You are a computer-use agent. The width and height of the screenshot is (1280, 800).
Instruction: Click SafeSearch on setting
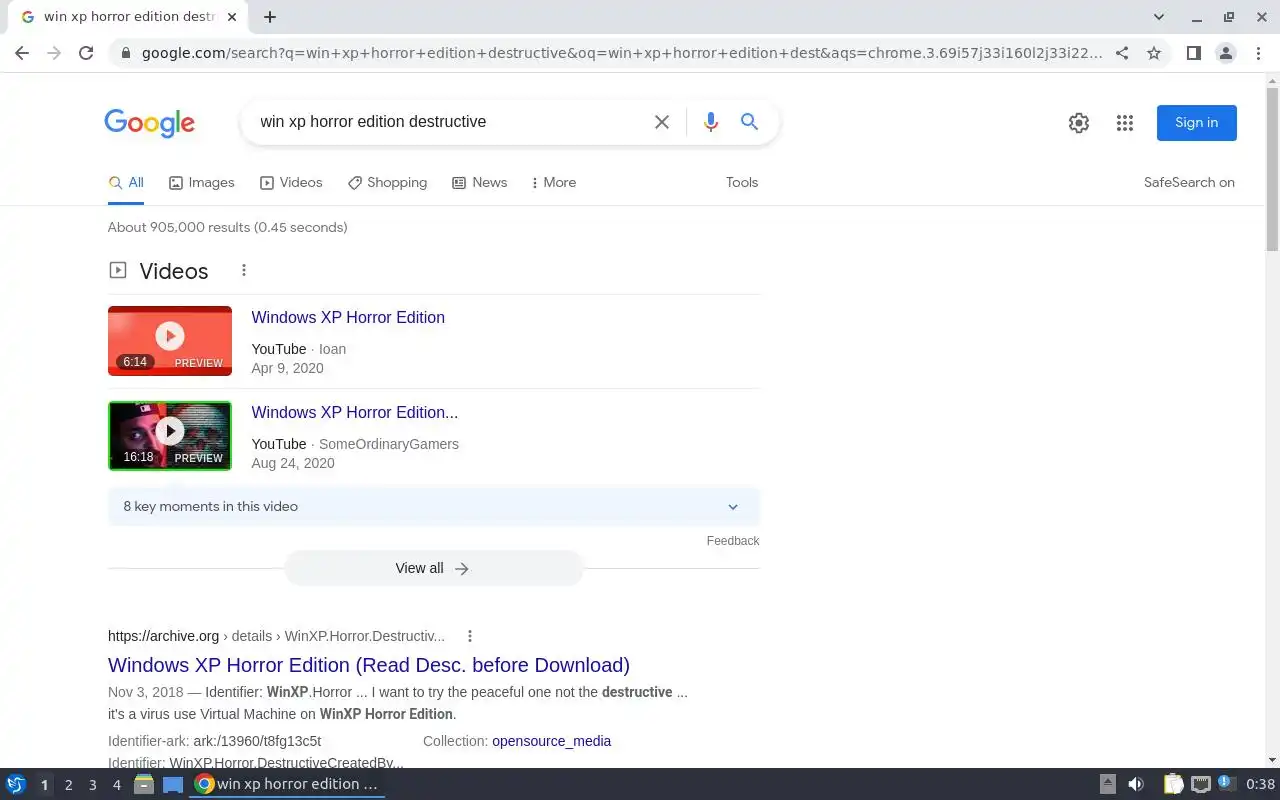click(x=1189, y=183)
